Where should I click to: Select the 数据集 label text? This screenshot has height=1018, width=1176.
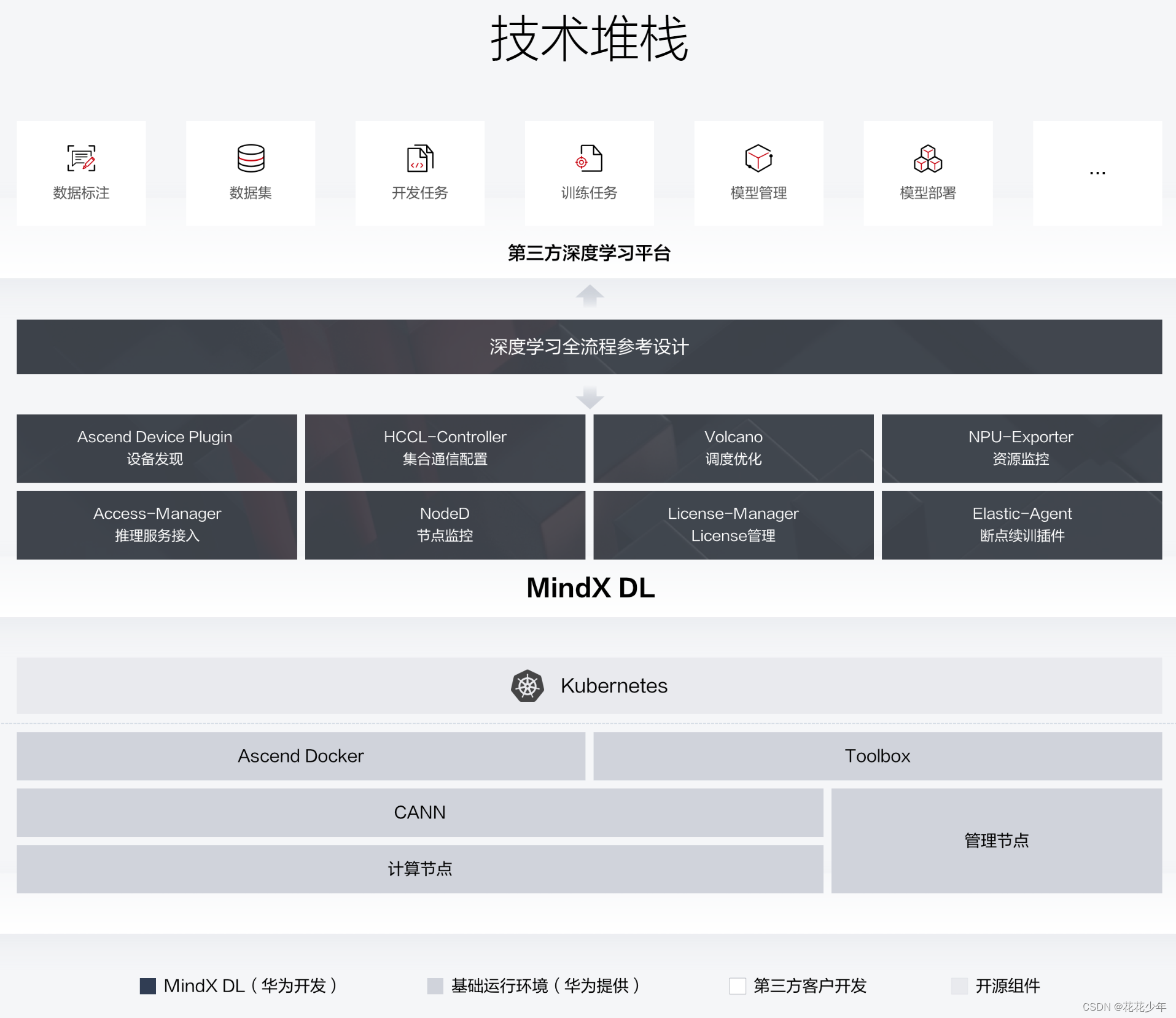click(x=251, y=193)
